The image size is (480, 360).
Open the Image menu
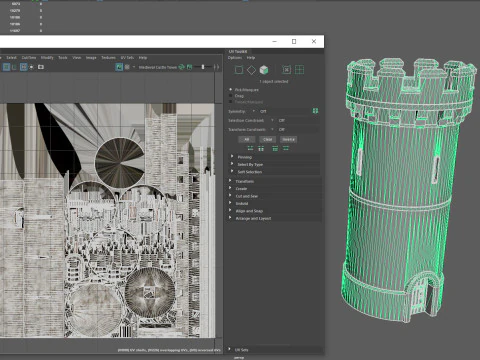coord(91,58)
